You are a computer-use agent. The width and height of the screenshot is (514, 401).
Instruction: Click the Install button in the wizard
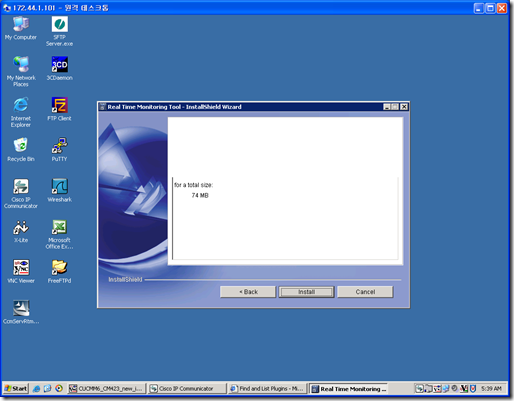click(x=306, y=292)
